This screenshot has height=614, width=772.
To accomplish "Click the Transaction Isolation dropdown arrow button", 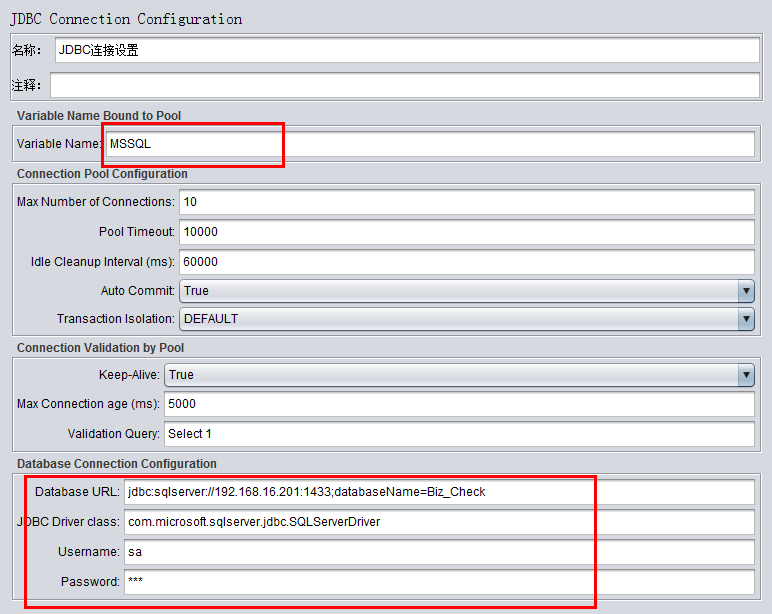I will point(746,319).
